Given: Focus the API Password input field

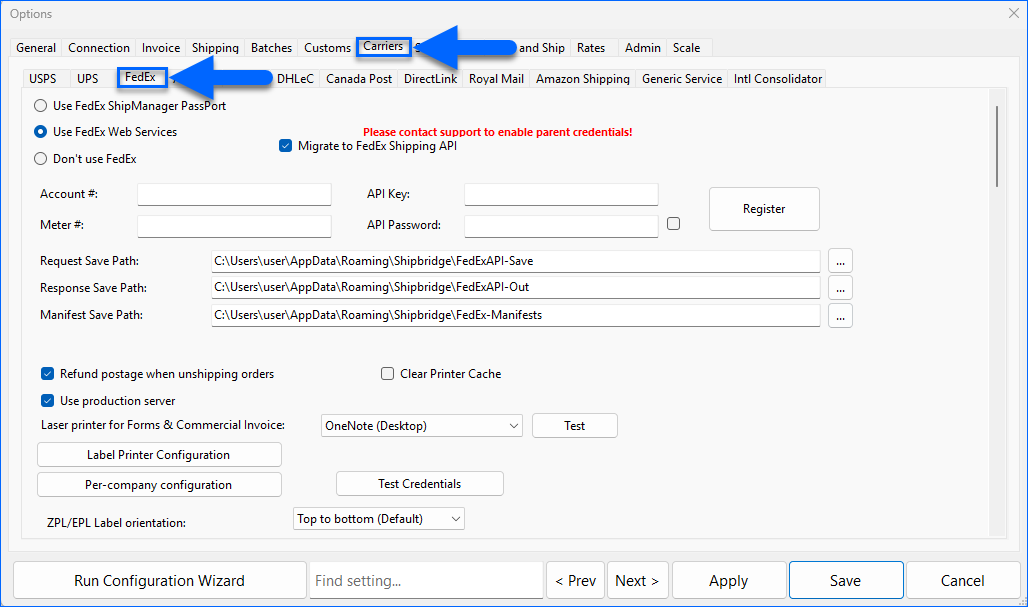Looking at the screenshot, I should coord(561,225).
